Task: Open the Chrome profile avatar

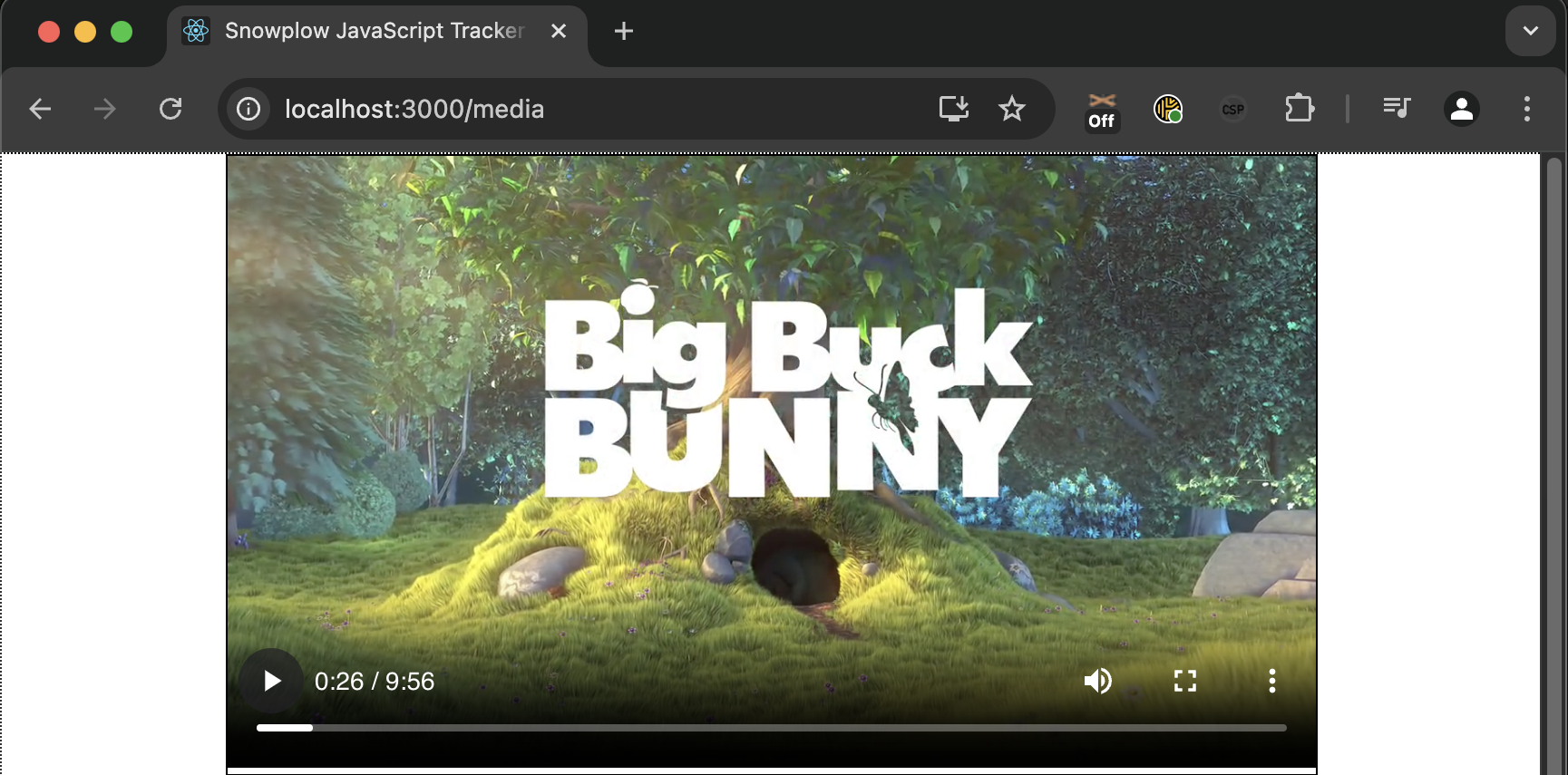Action: pos(1462,109)
